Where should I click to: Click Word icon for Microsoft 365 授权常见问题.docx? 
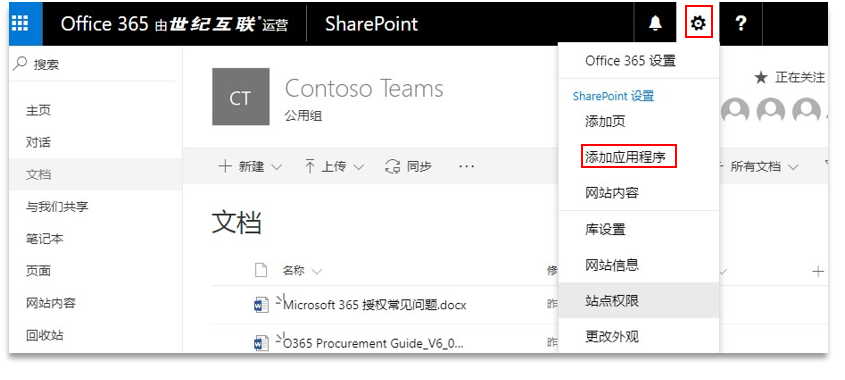261,306
